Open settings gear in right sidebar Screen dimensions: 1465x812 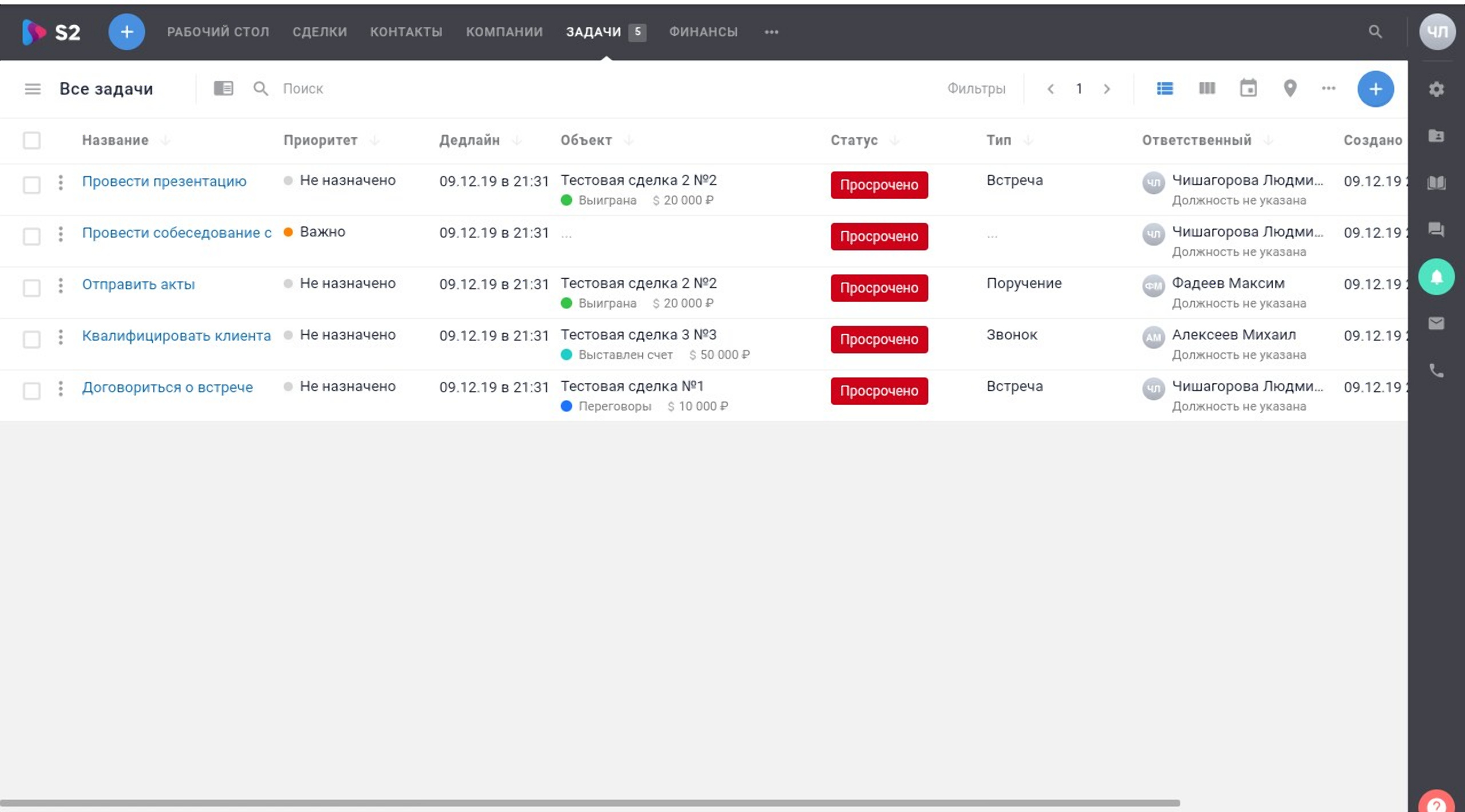(x=1436, y=89)
